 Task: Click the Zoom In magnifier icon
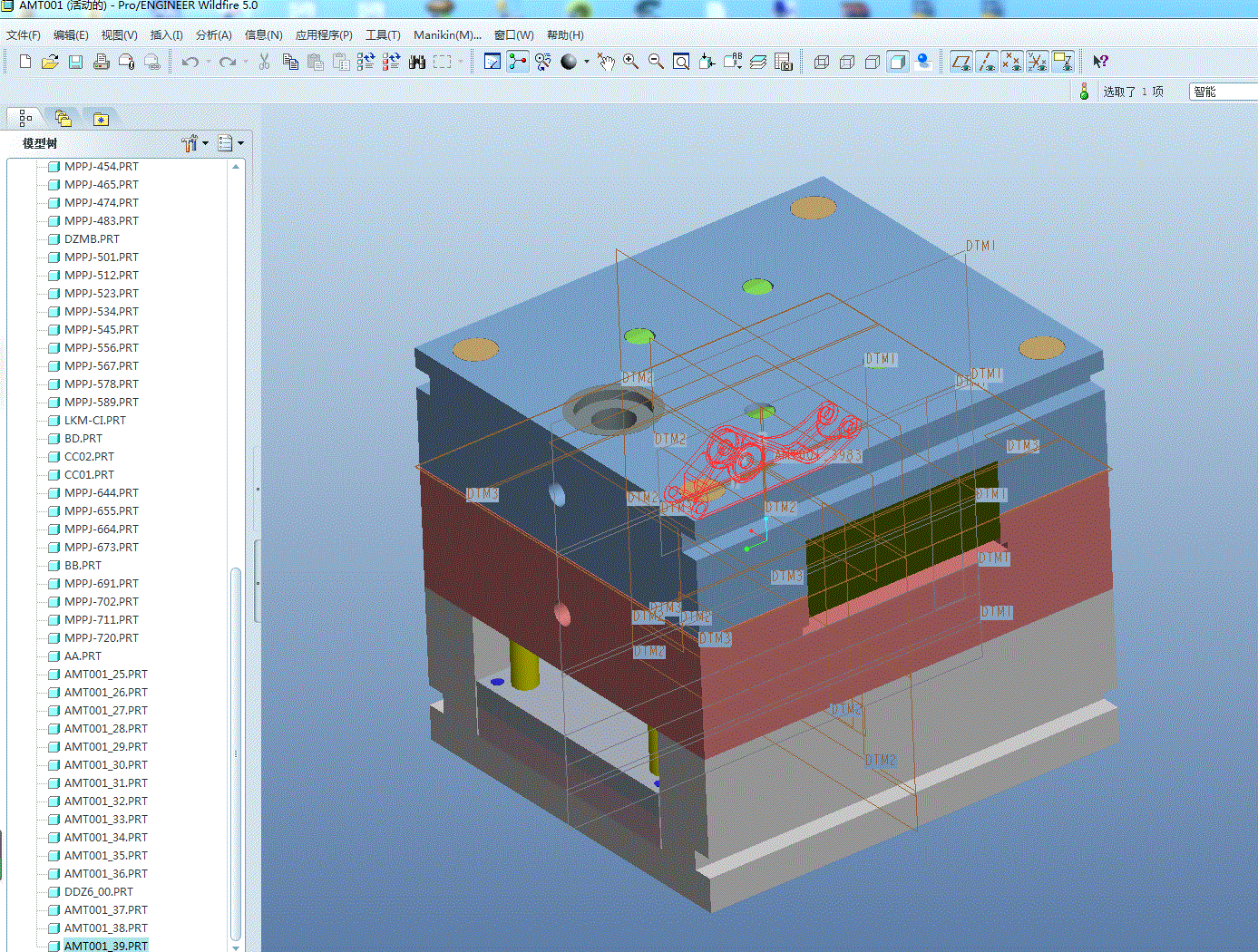coord(630,62)
